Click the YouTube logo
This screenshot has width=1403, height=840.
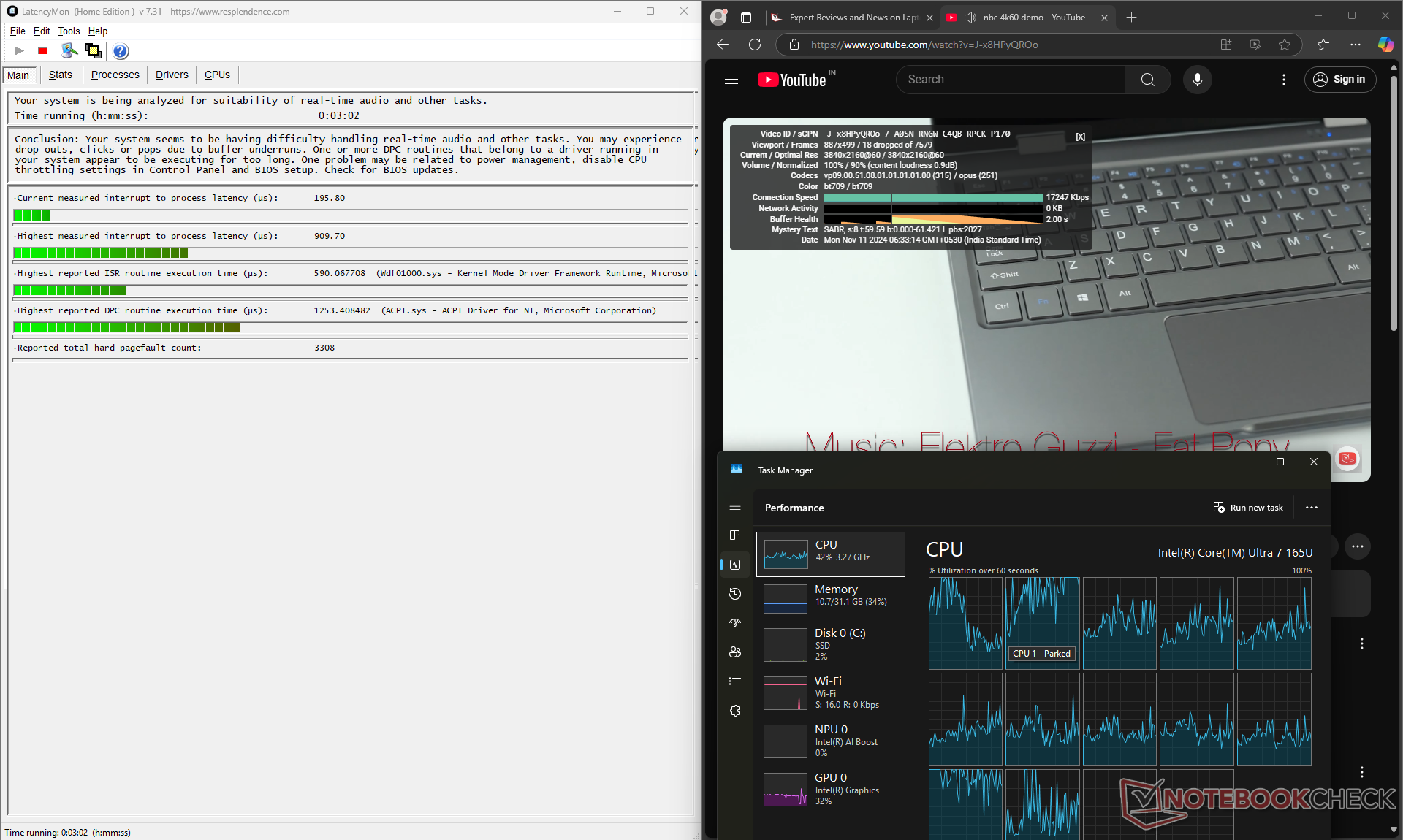pos(792,80)
